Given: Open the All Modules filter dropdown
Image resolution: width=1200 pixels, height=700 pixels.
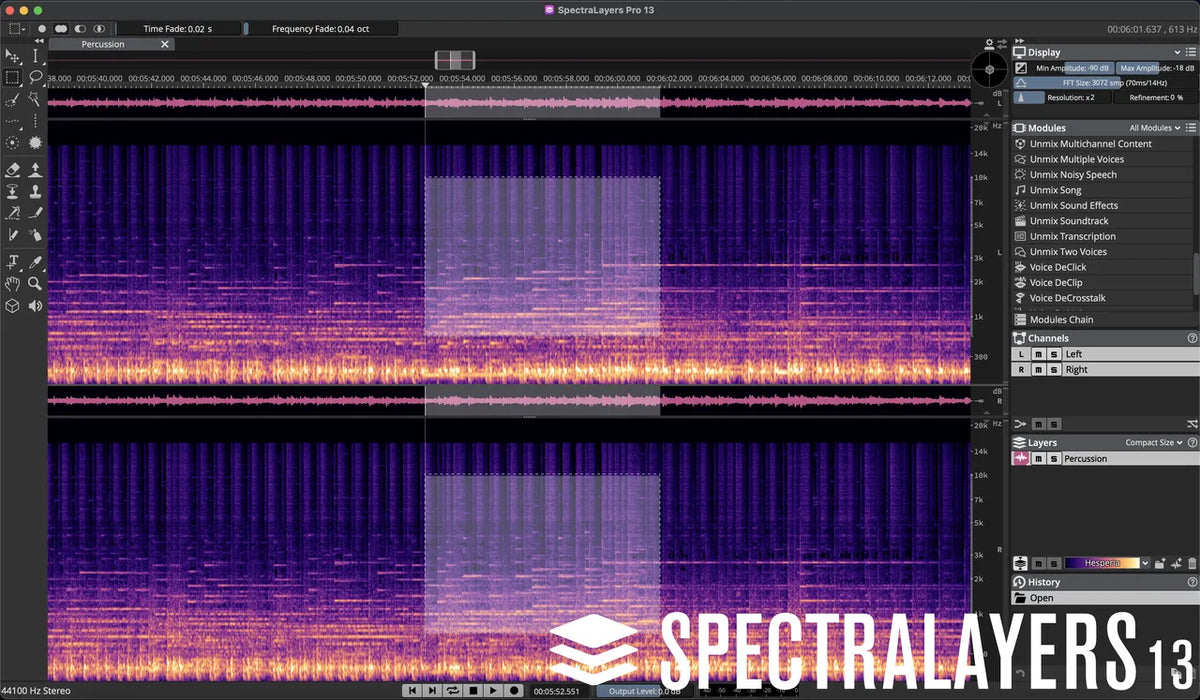Looking at the screenshot, I should tap(1155, 128).
